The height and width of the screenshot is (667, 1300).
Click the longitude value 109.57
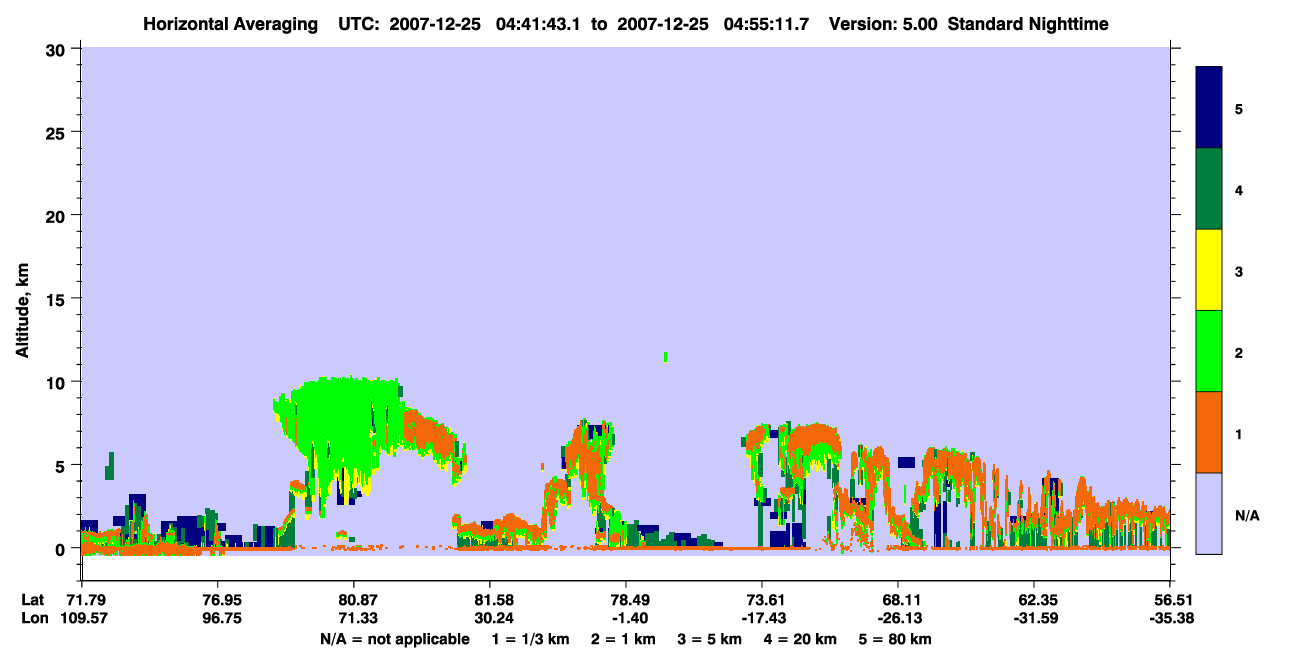82,617
